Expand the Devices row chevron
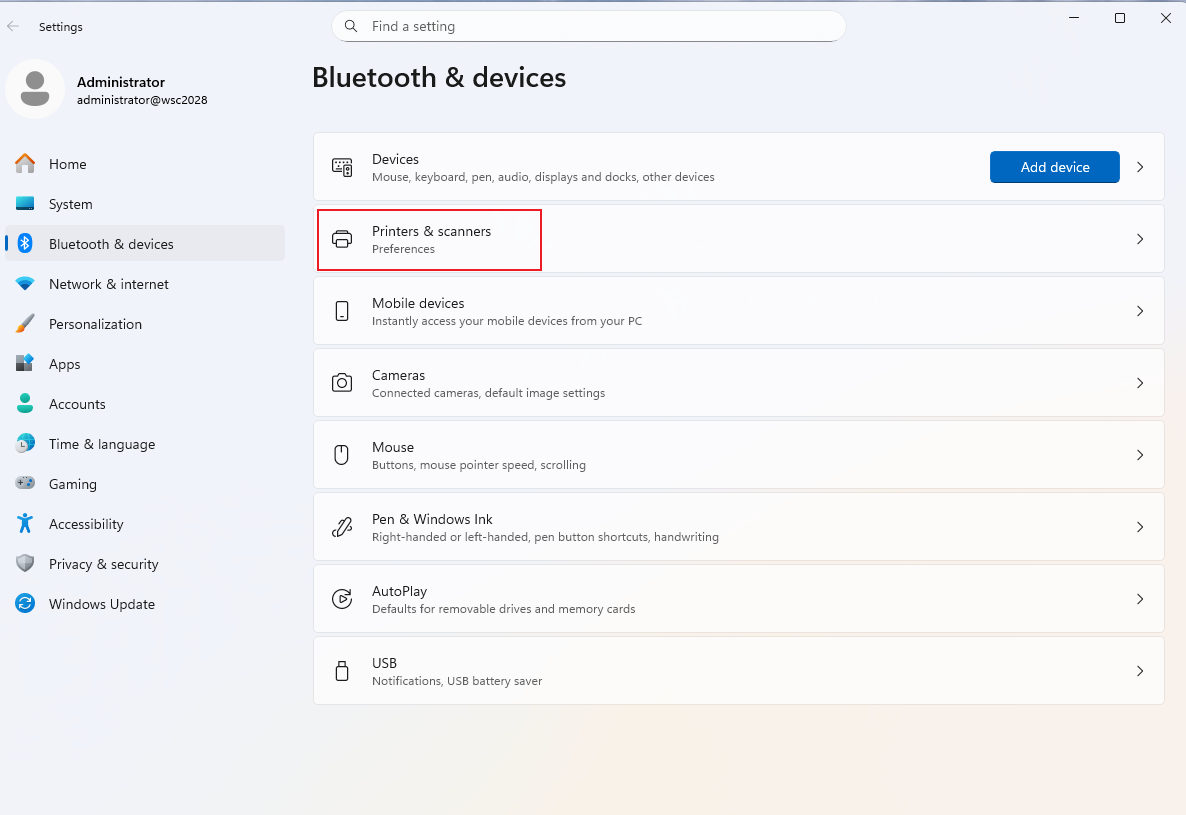 [1140, 167]
